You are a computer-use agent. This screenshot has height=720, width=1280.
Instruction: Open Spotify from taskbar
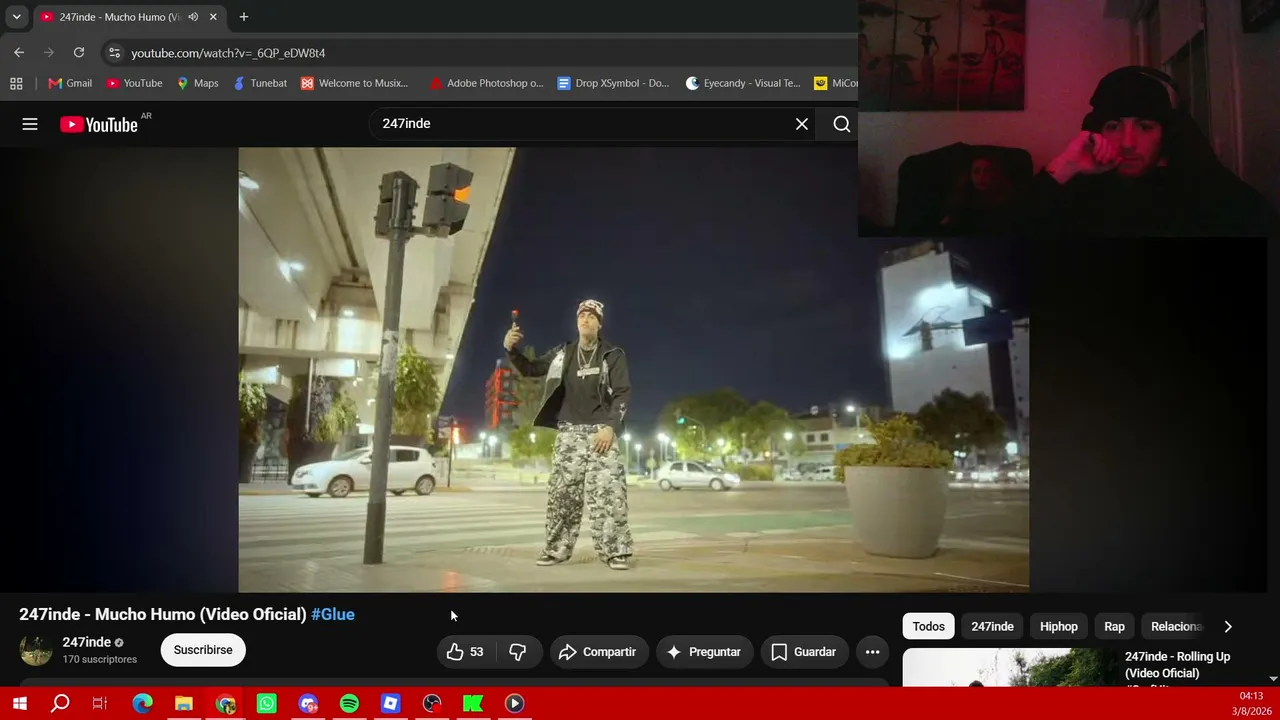[349, 704]
